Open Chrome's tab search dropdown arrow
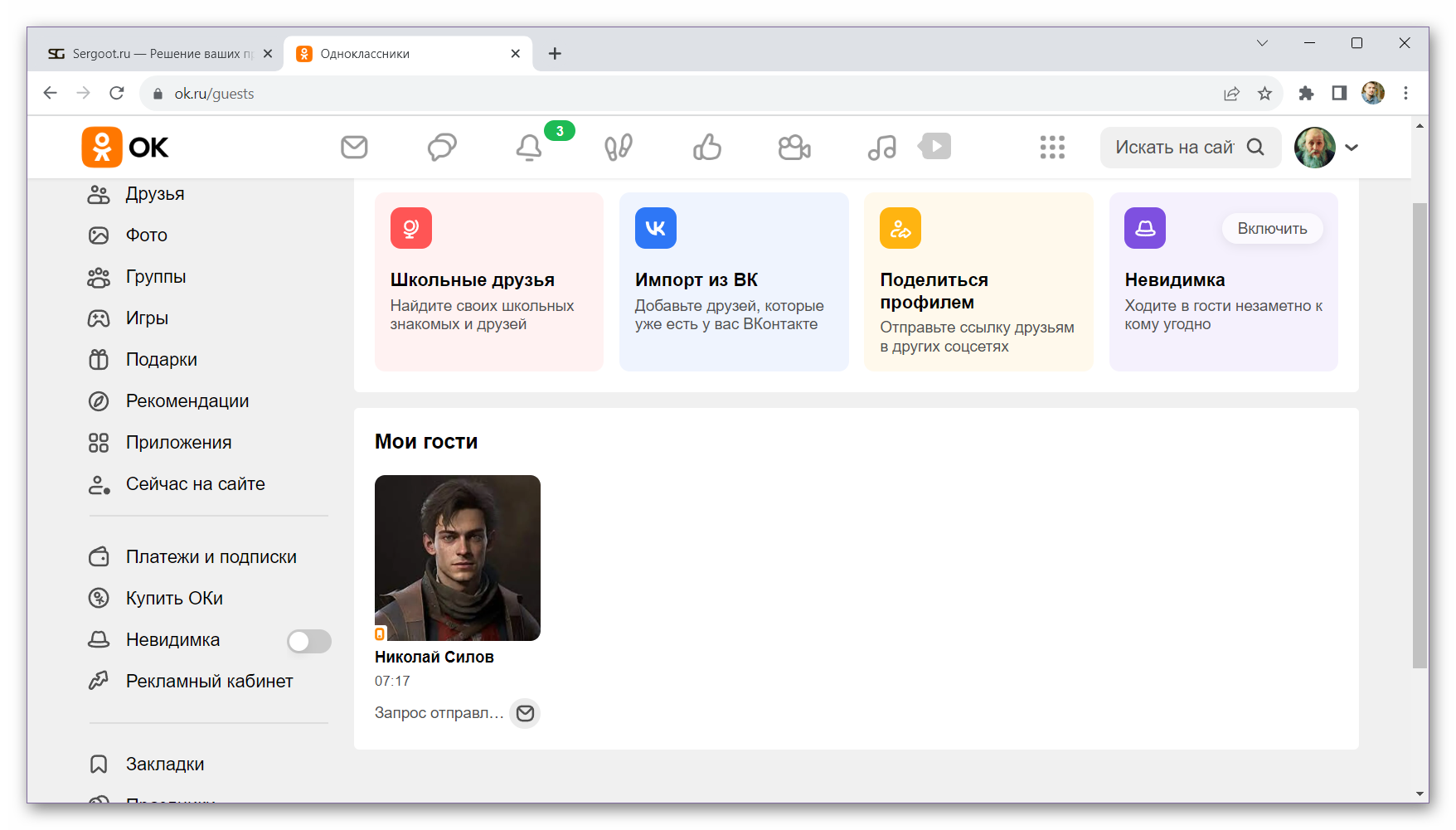This screenshot has height=830, width=1456. pyautogui.click(x=1262, y=43)
